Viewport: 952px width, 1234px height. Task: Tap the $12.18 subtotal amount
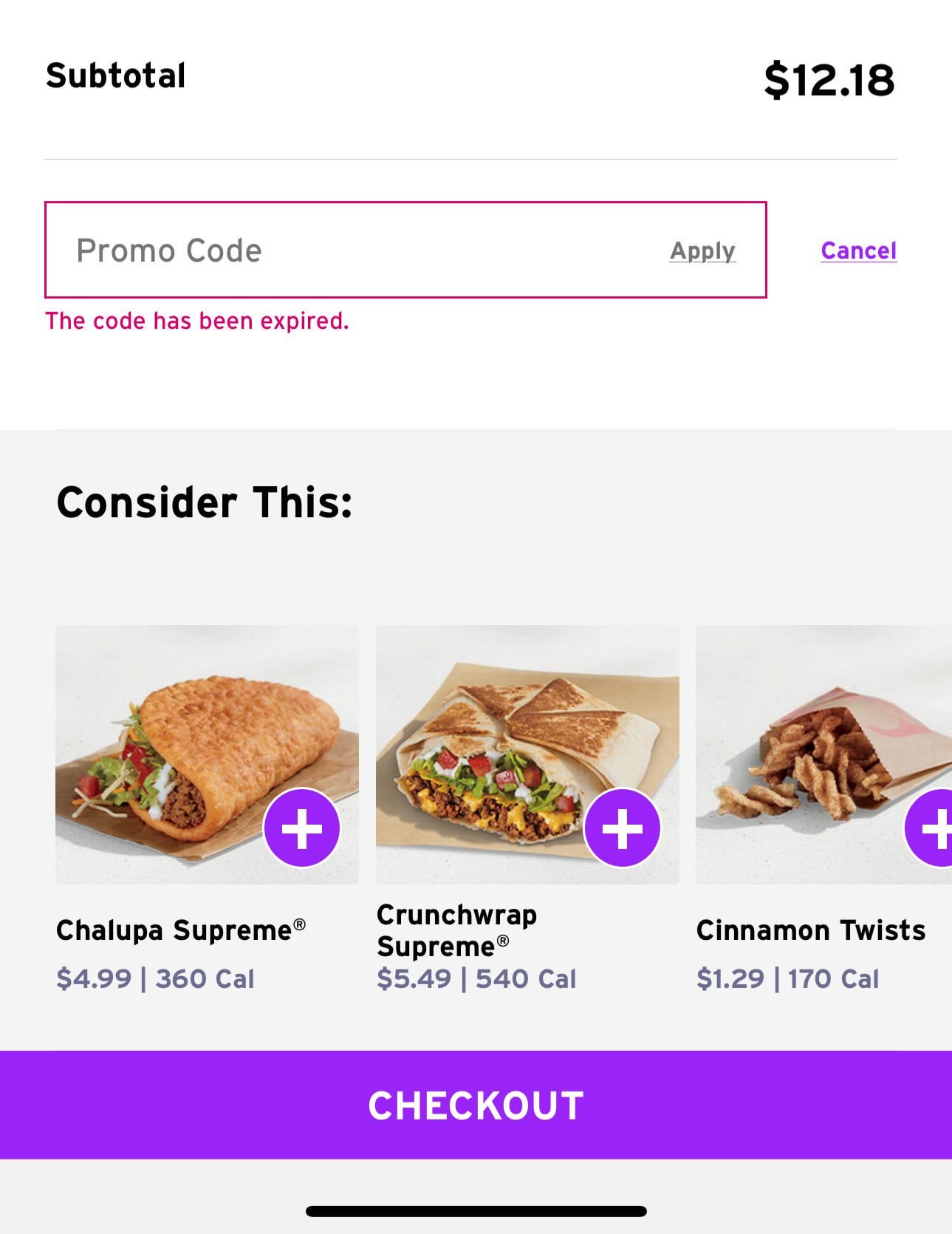pos(829,80)
